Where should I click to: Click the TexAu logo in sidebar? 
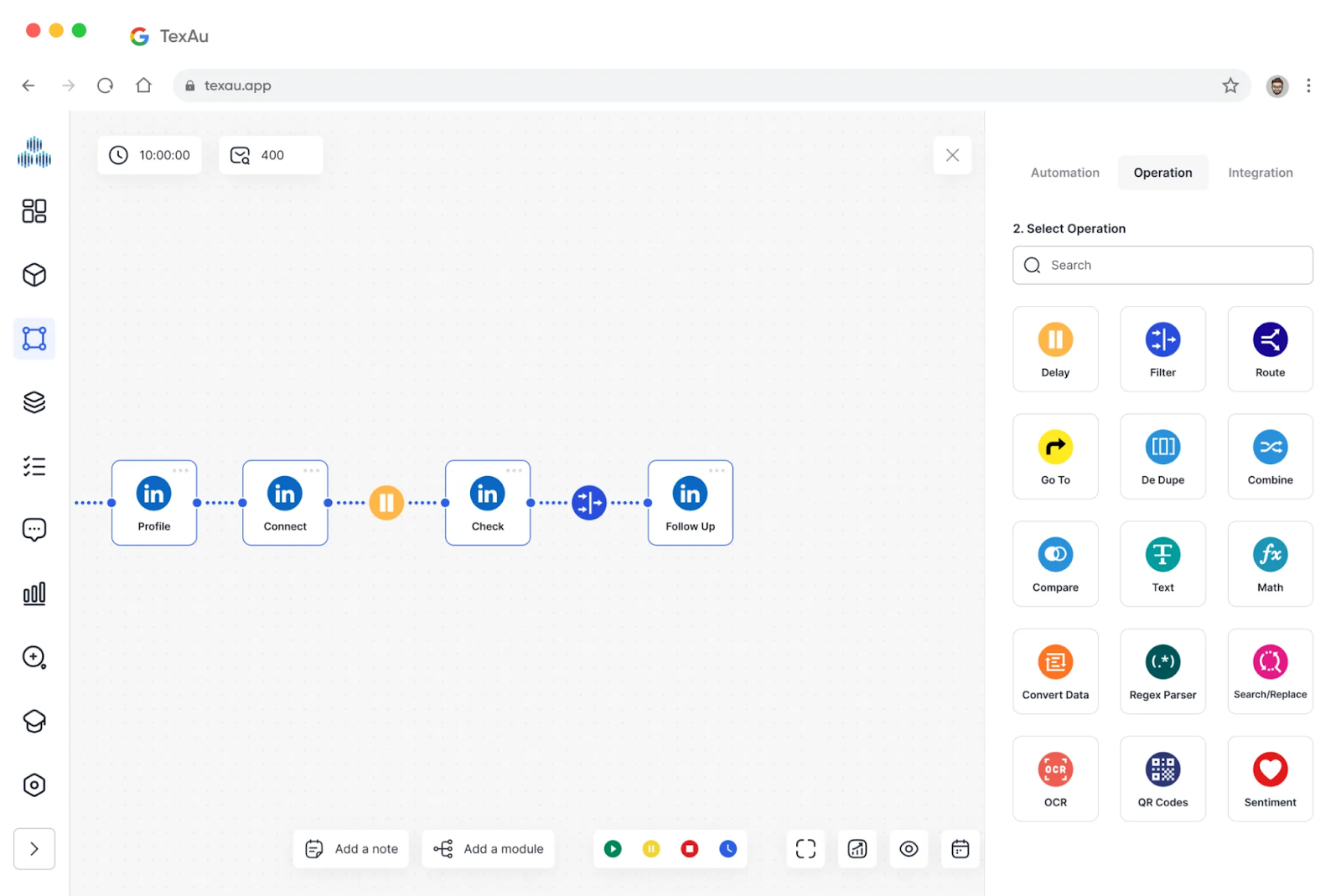pyautogui.click(x=34, y=152)
